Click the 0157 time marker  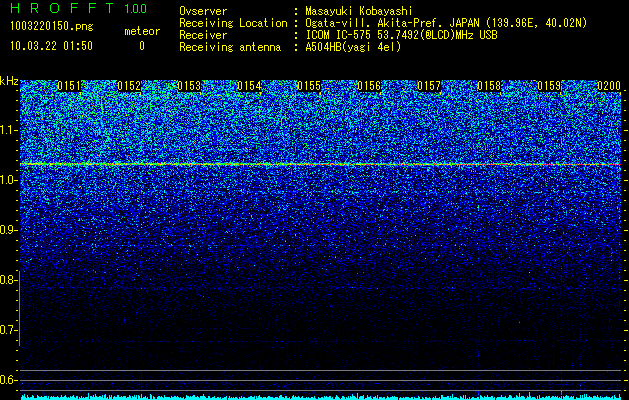[x=429, y=86]
